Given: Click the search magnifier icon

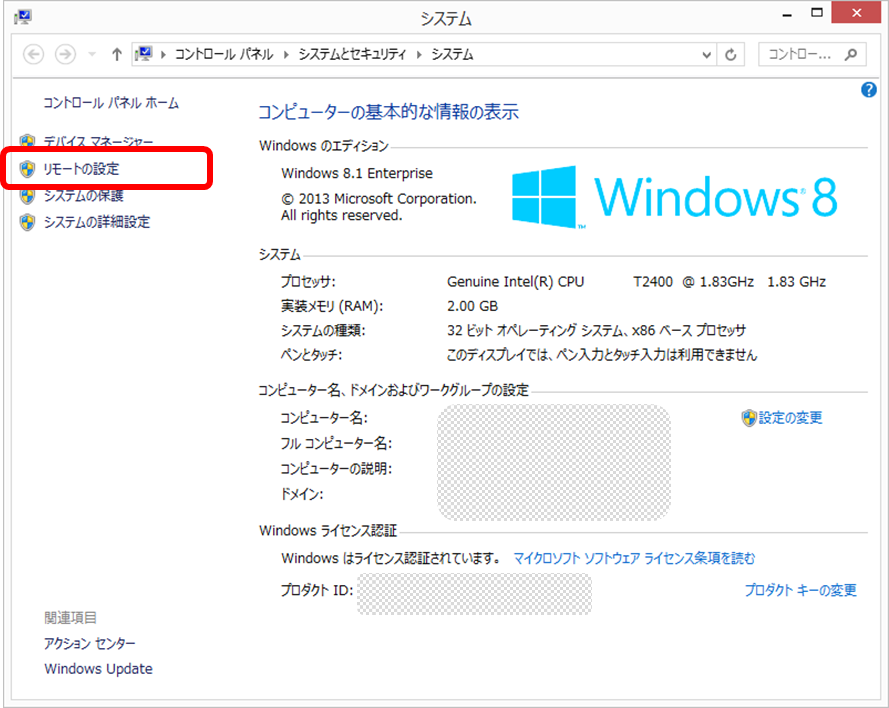Looking at the screenshot, I should (x=851, y=54).
